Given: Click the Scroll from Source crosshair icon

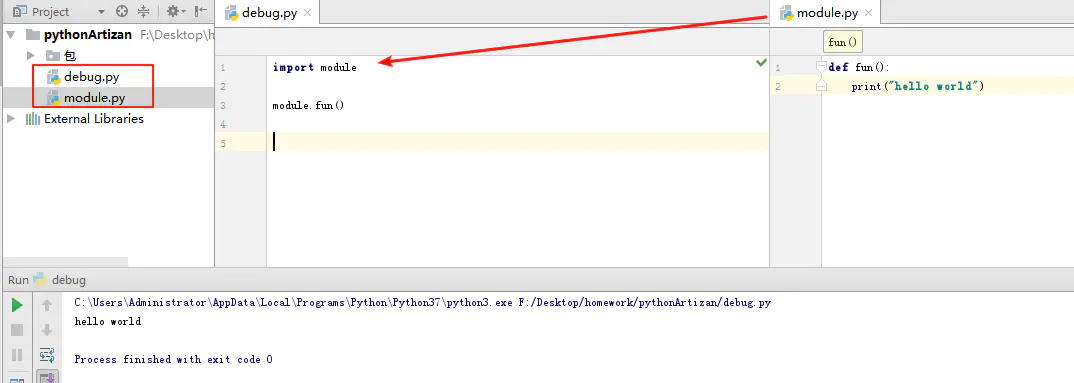Looking at the screenshot, I should pos(122,11).
